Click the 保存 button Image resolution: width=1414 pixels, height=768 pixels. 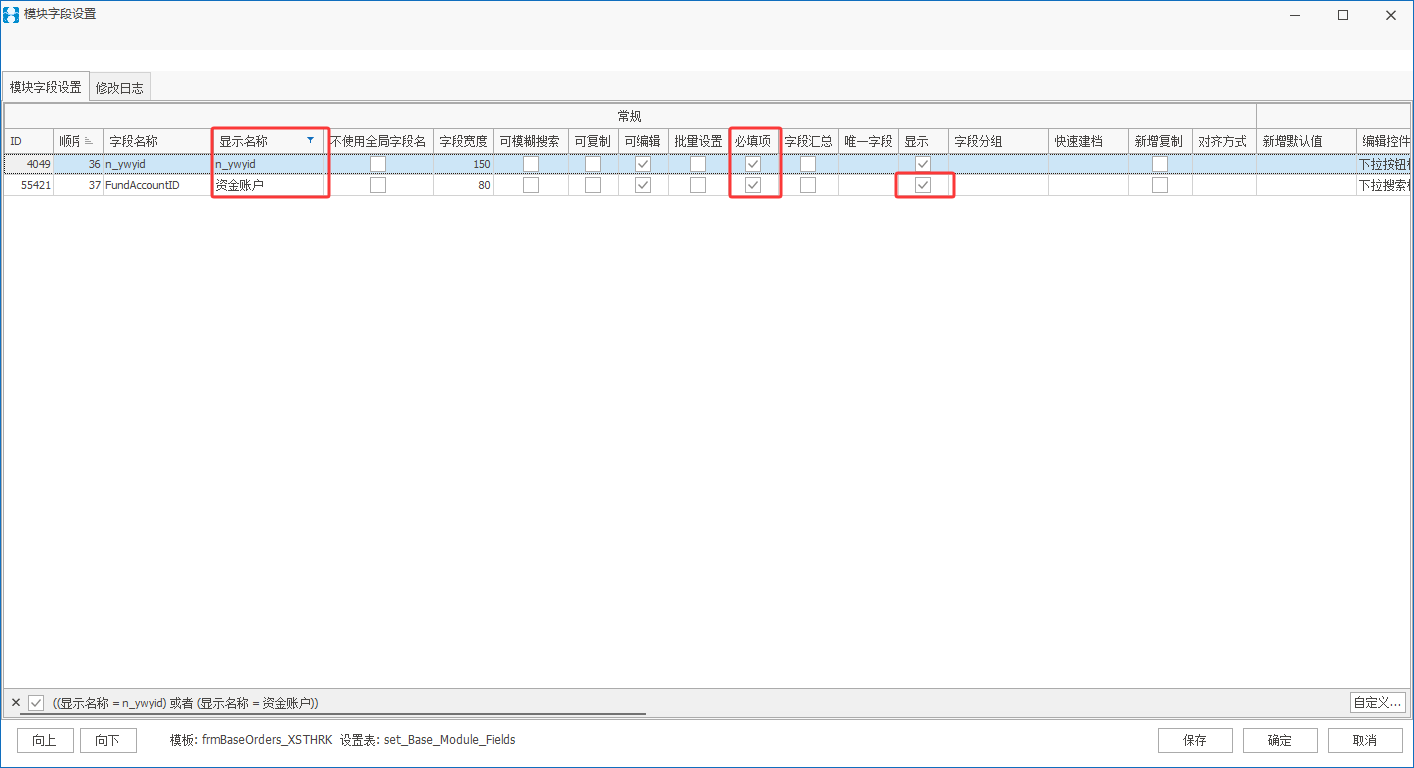1195,741
